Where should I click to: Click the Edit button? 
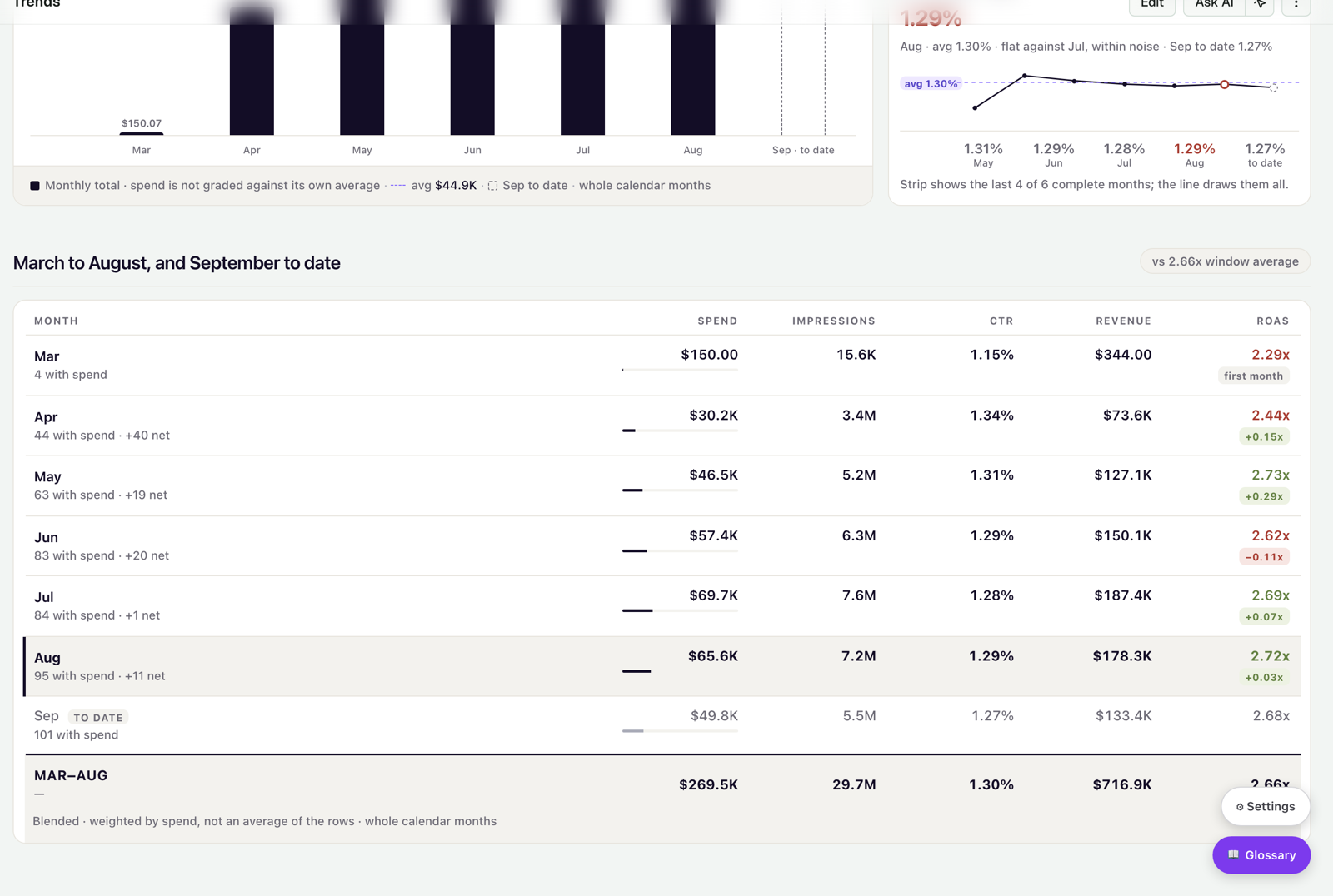click(1152, 5)
